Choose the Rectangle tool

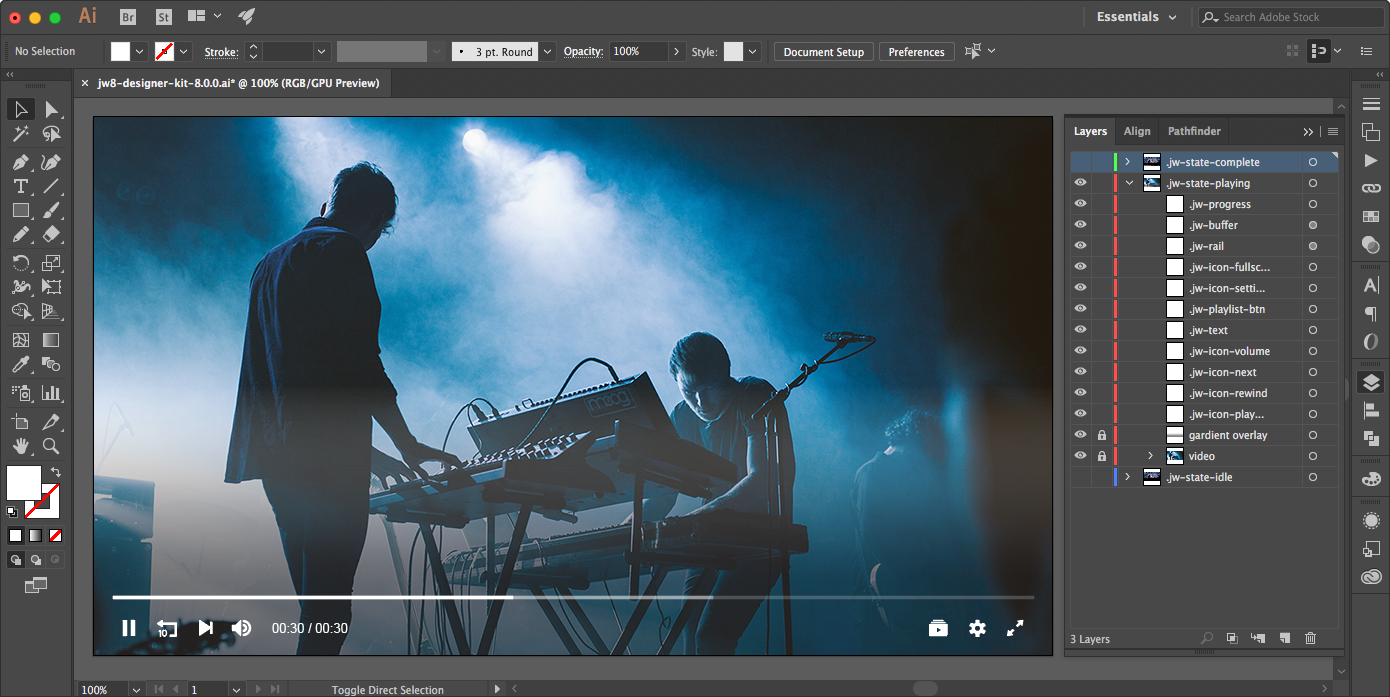click(x=20, y=211)
